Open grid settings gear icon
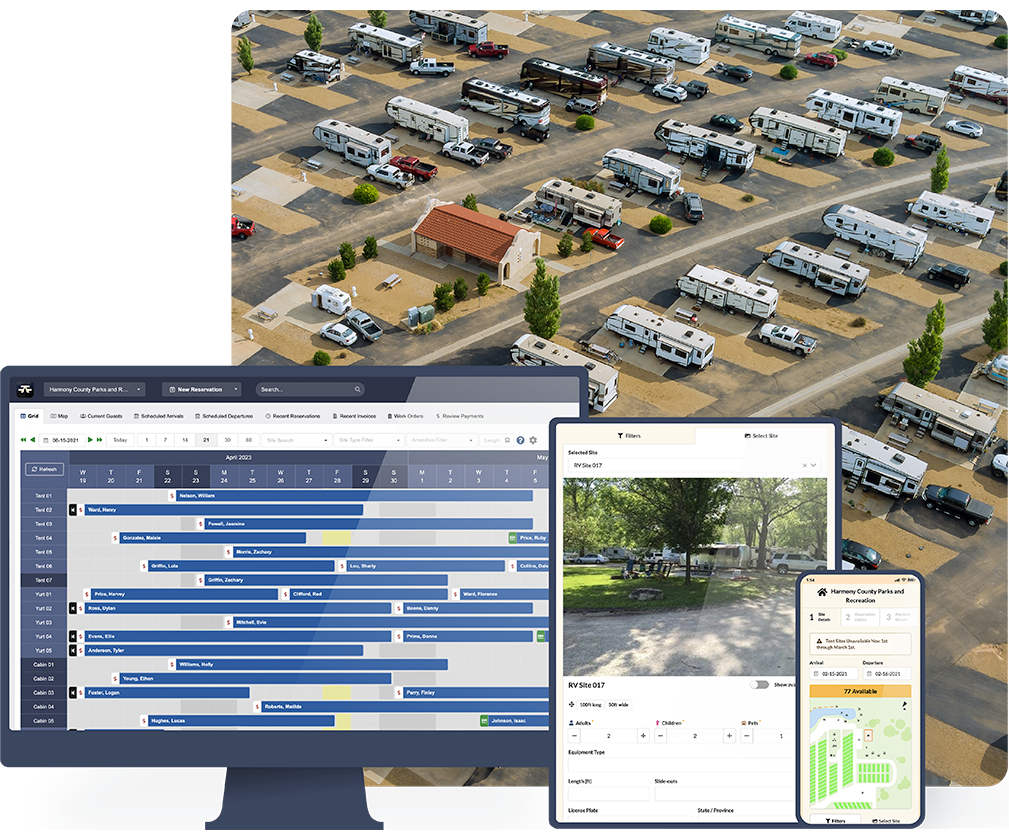 533,440
